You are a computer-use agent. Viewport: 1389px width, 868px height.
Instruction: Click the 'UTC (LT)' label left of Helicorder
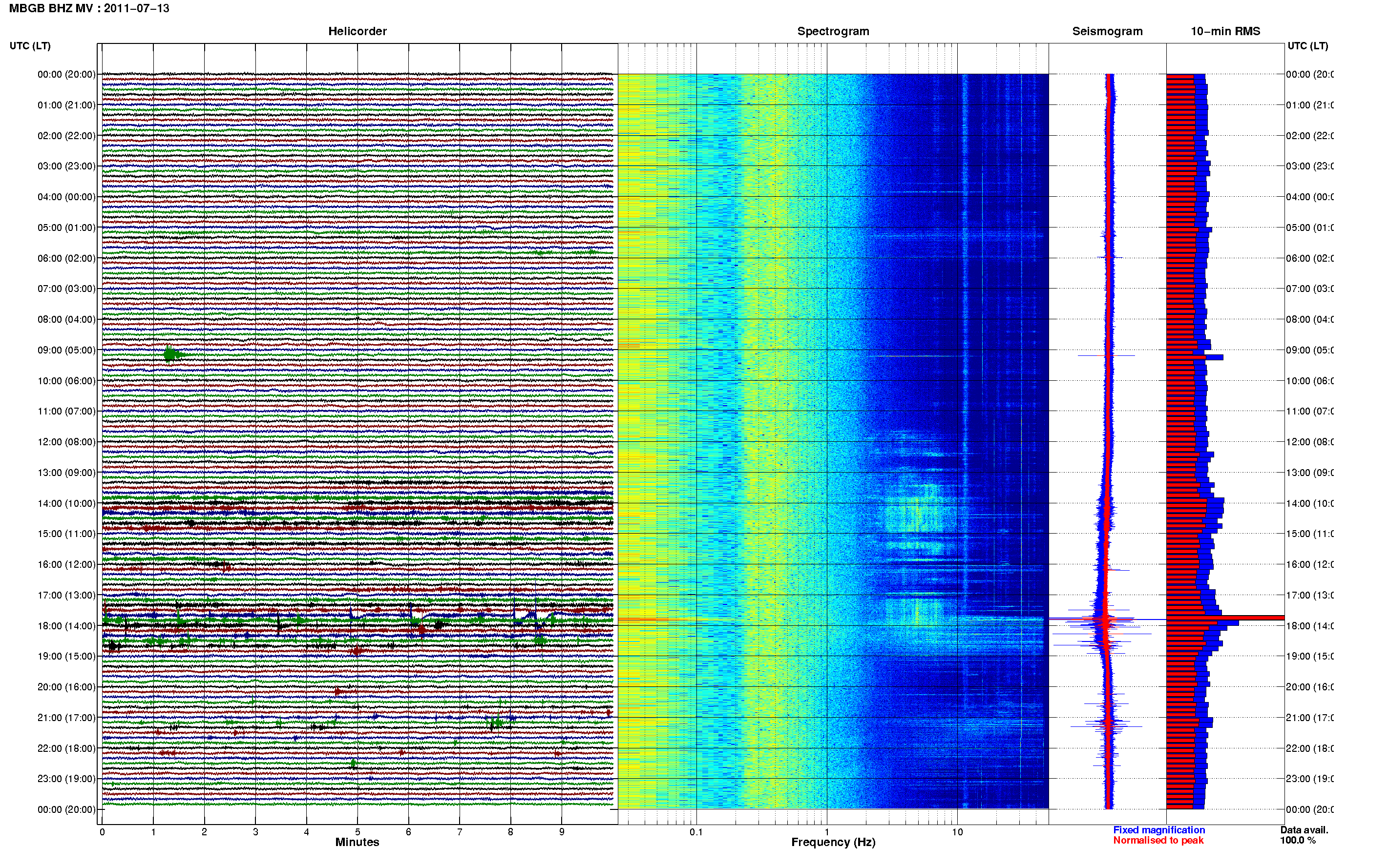coord(30,46)
